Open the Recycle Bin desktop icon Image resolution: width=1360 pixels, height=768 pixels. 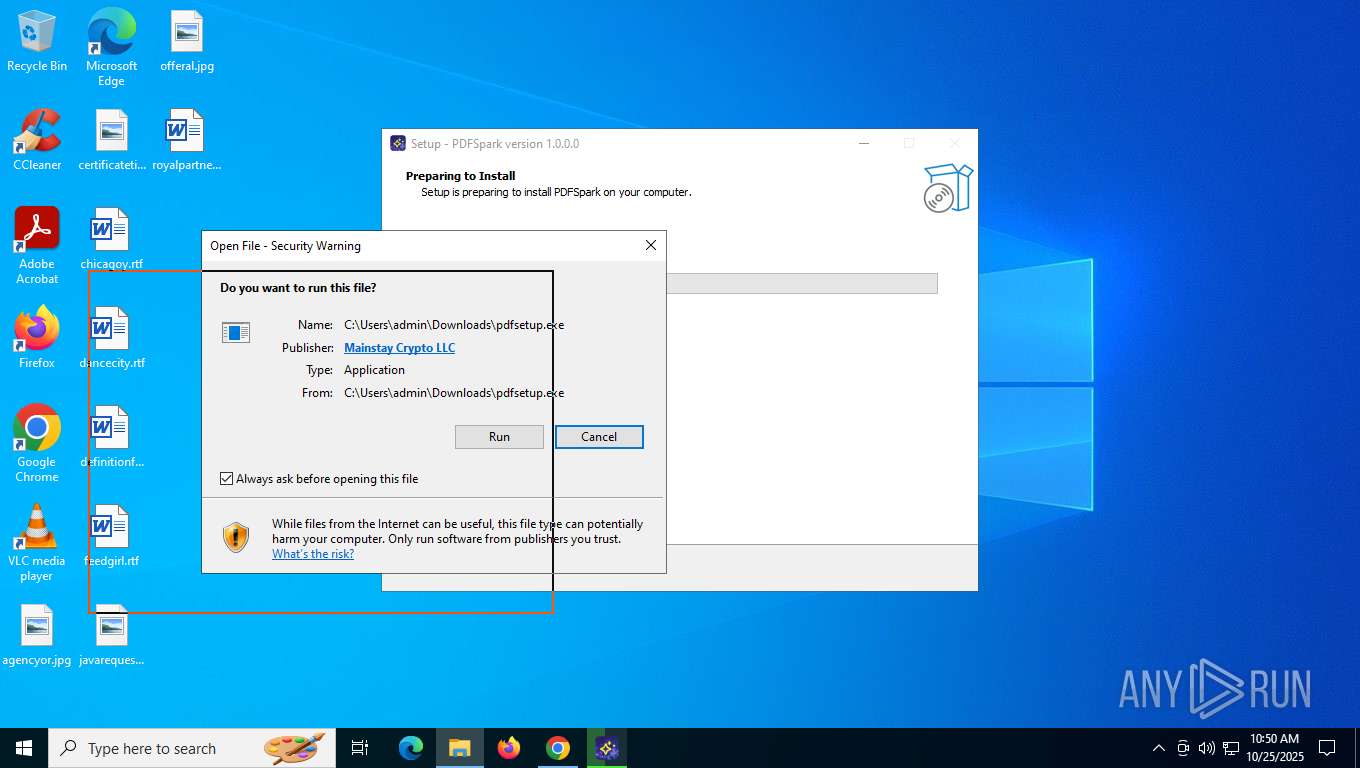pos(37,42)
